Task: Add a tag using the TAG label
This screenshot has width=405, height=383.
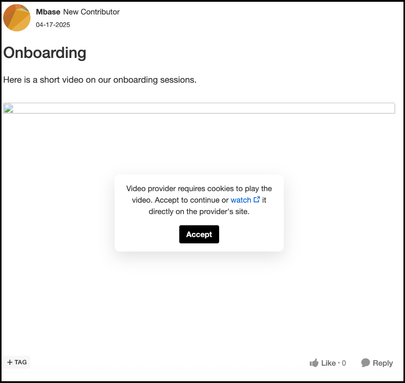Action: coord(21,362)
